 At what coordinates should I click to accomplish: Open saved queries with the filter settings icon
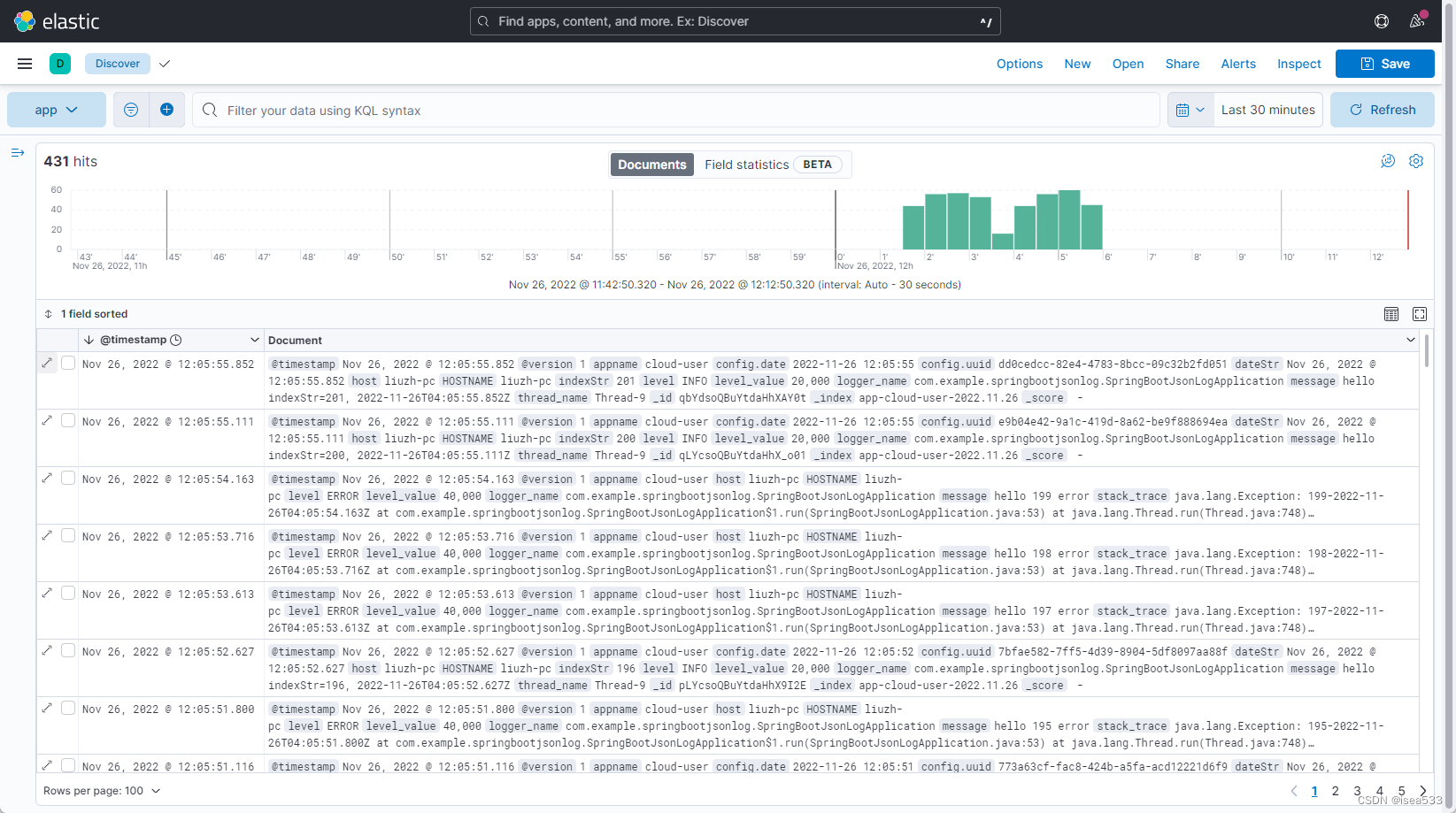130,109
